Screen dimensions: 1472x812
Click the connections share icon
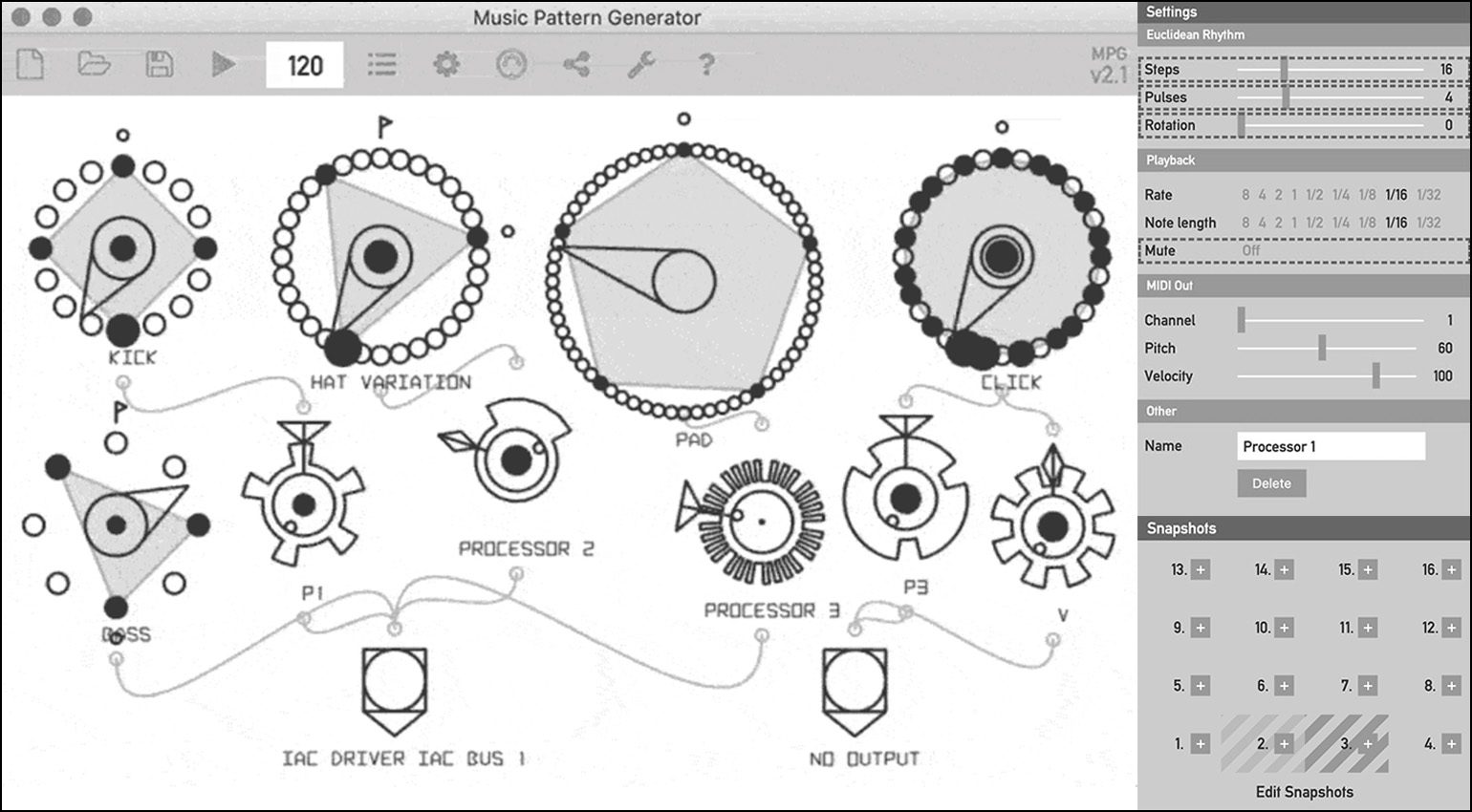[x=575, y=64]
